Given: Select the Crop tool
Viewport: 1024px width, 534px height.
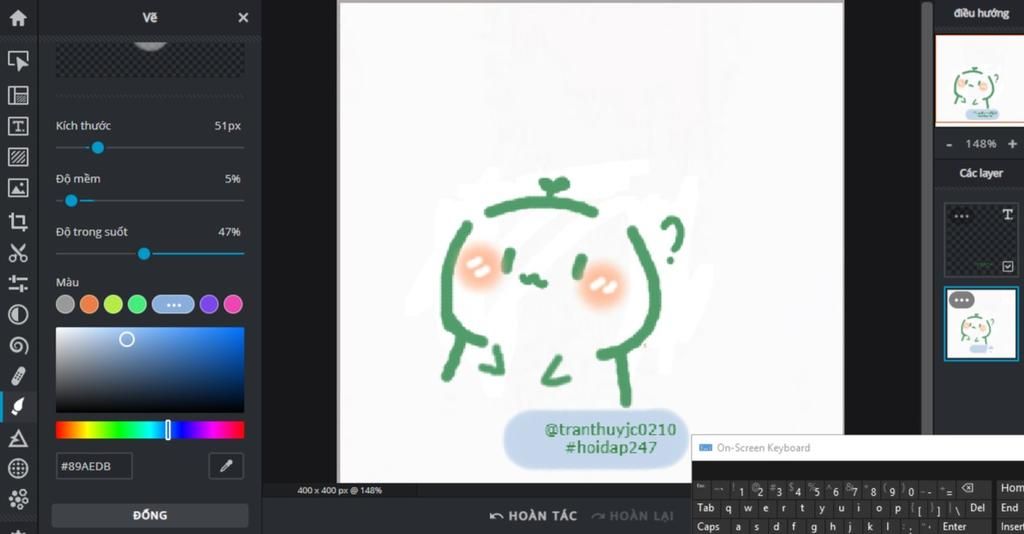Looking at the screenshot, I should [x=18, y=222].
